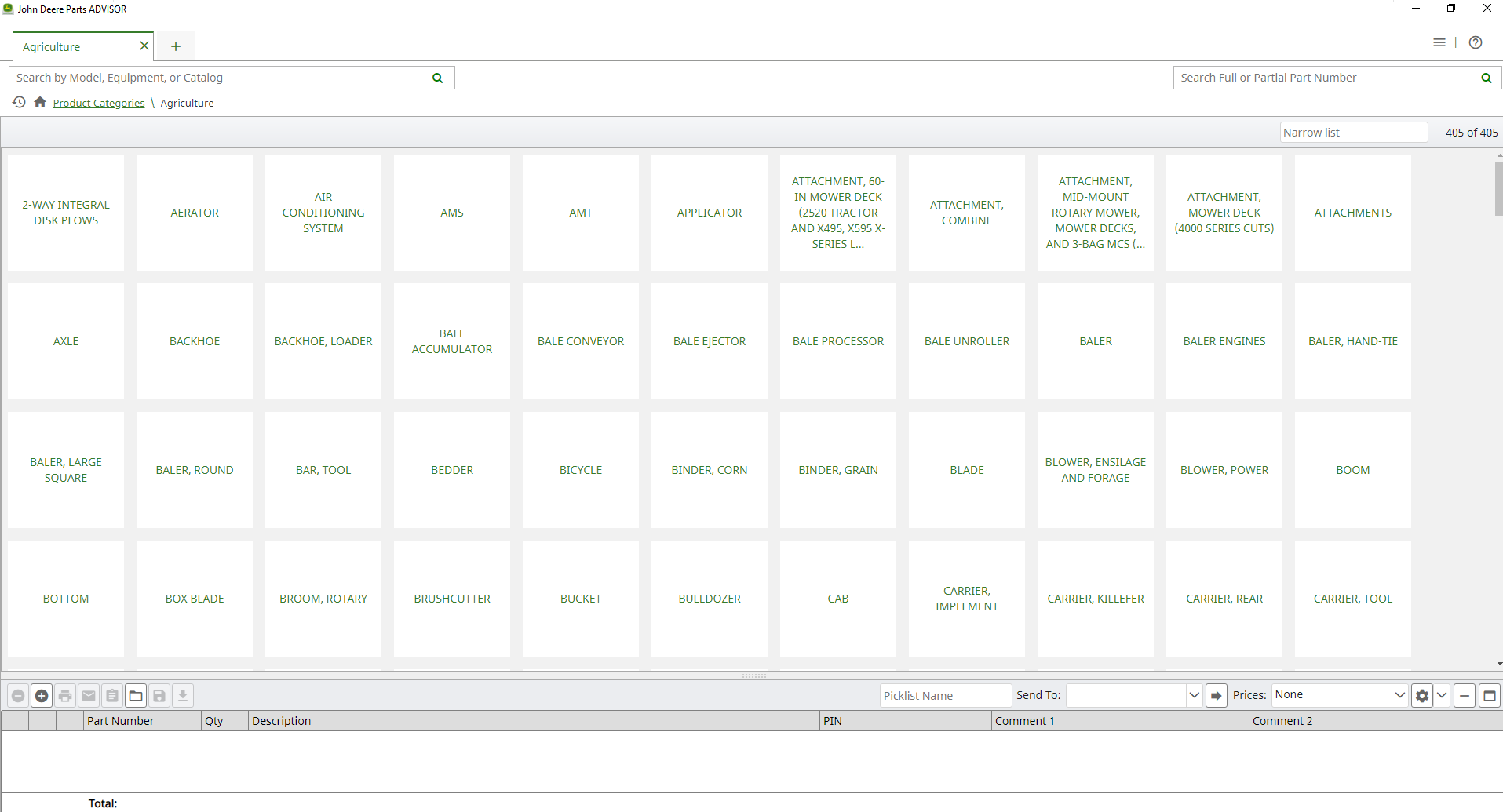The width and height of the screenshot is (1503, 812).
Task: Go to home via the house icon
Action: coord(40,103)
